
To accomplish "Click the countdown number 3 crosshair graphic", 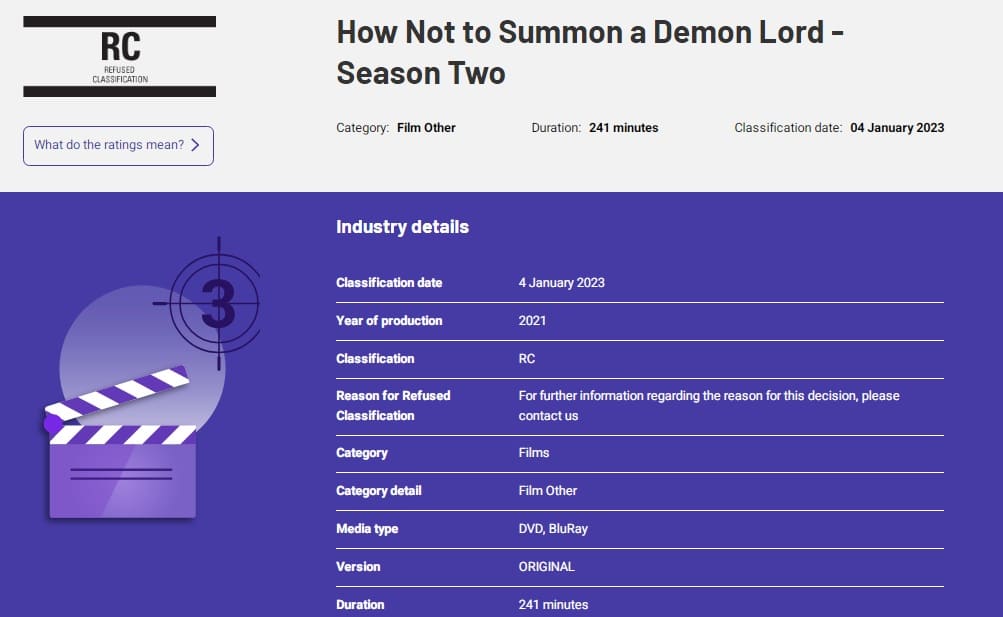I will tap(217, 303).
